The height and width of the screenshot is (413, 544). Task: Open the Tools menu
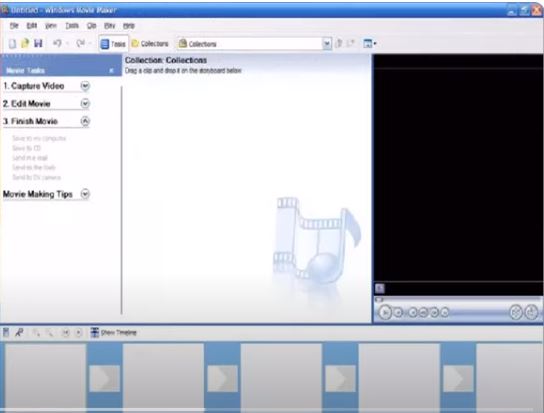[72, 26]
